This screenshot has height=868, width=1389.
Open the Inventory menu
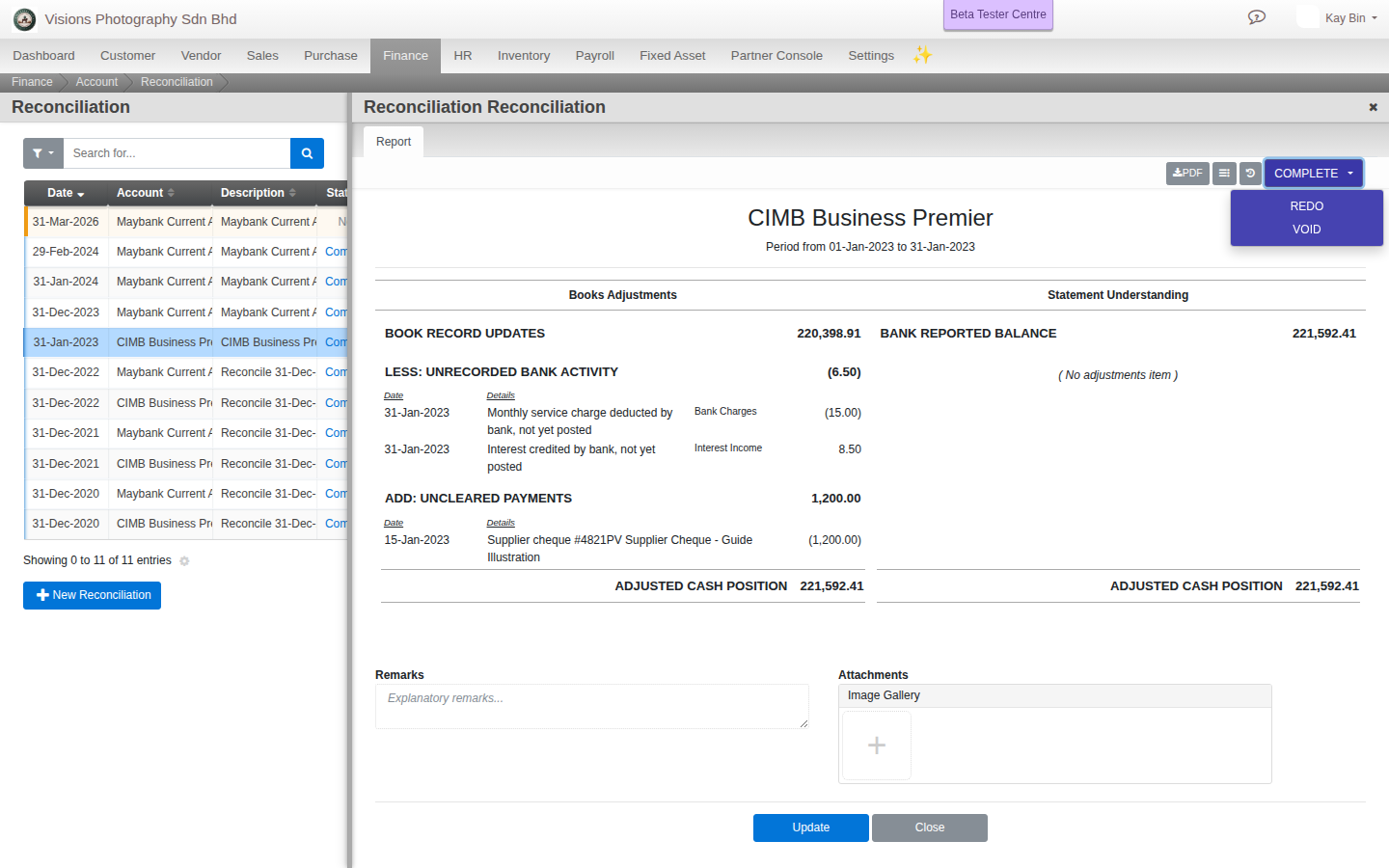tap(524, 56)
